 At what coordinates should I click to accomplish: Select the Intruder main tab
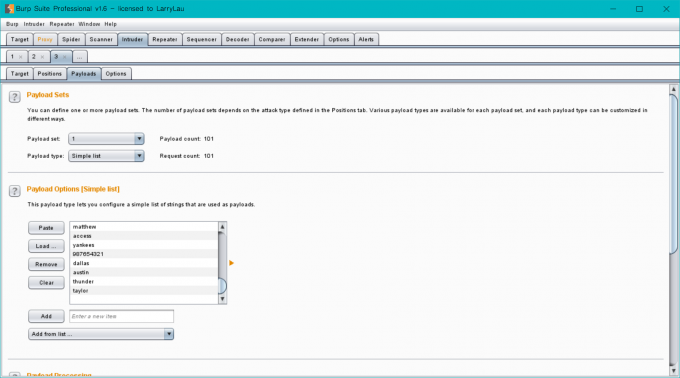132,39
